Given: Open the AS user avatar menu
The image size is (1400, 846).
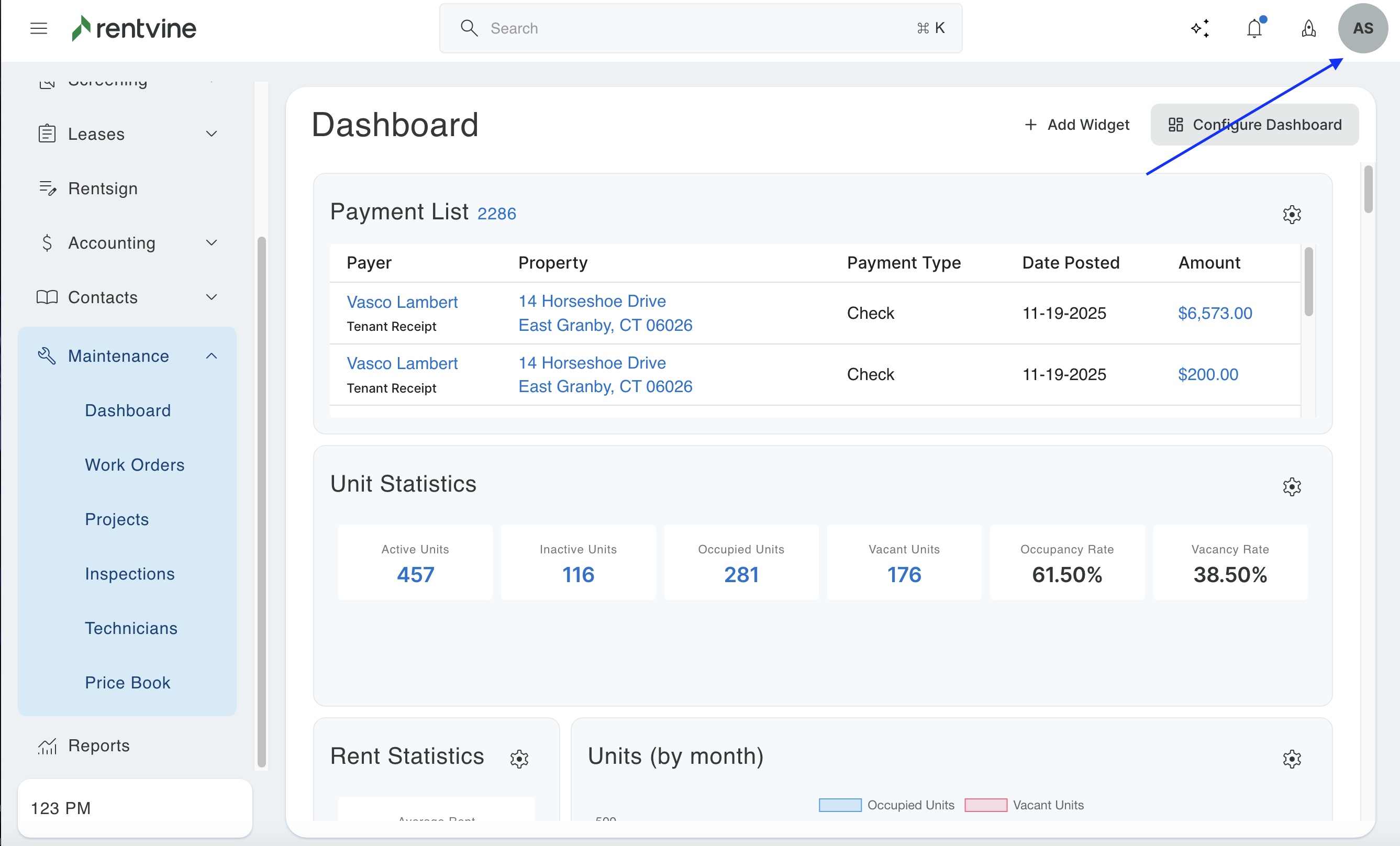Looking at the screenshot, I should click(x=1362, y=28).
